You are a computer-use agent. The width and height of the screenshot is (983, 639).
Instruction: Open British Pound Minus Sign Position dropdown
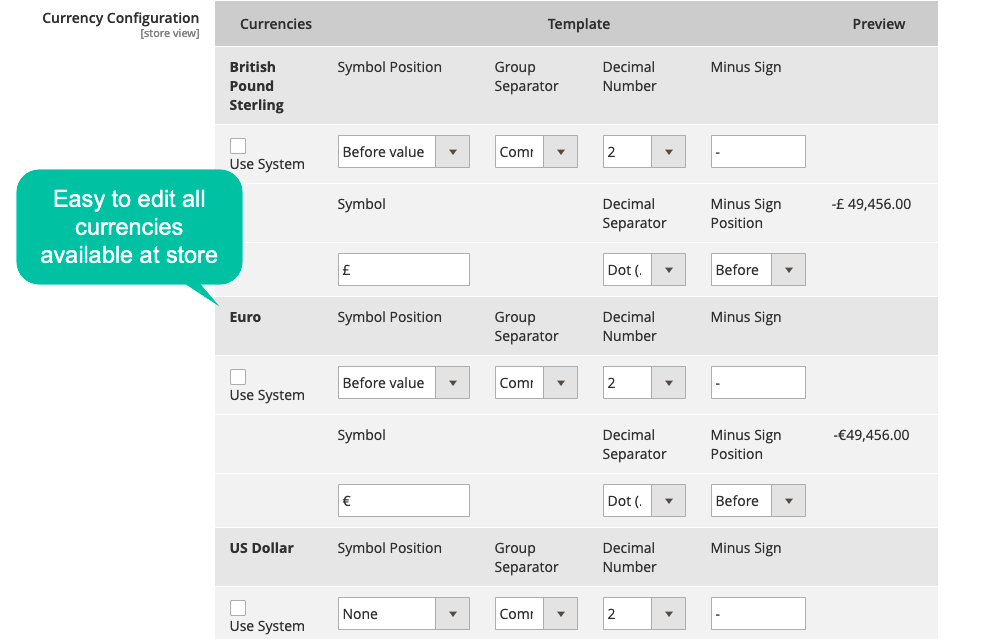point(757,270)
